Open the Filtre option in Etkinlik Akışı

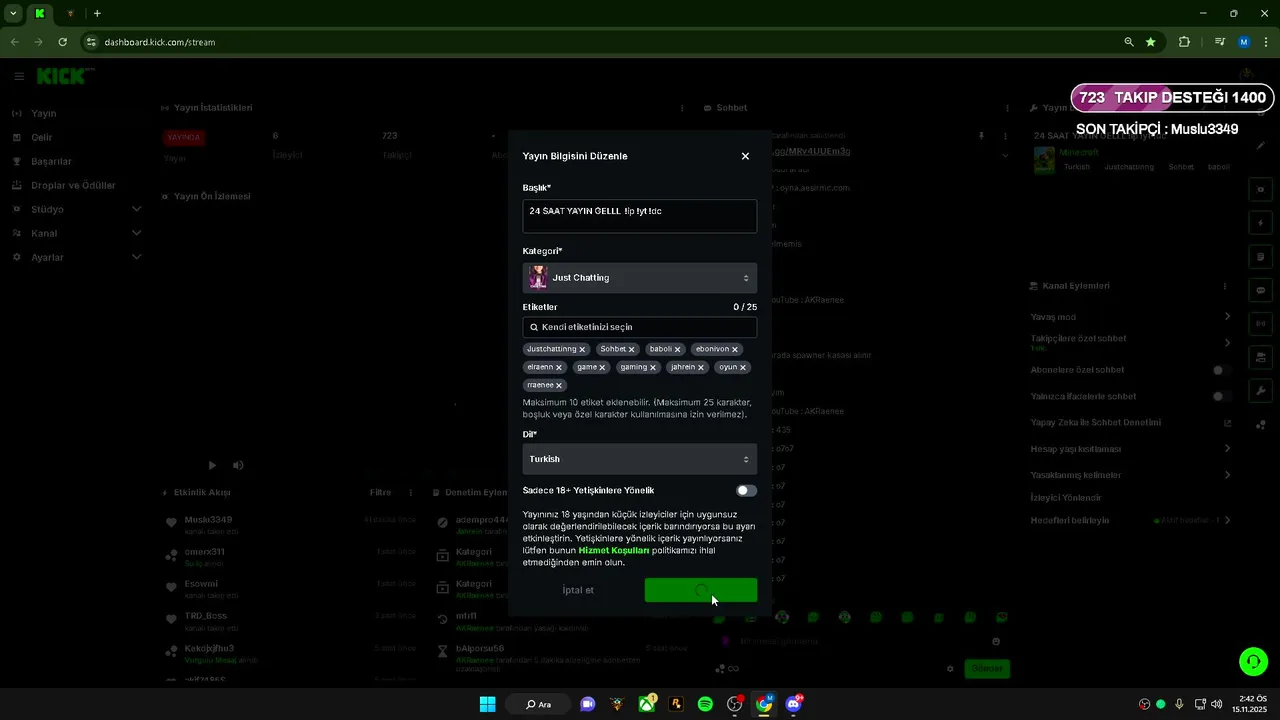380,493
